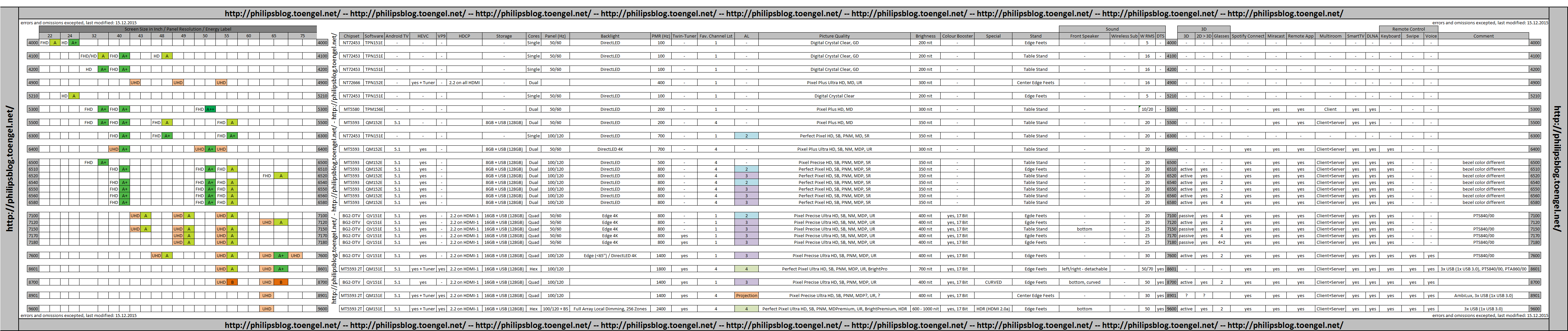Image resolution: width=1568 pixels, height=331 pixels.
Task: Select the Miracast column header
Action: pyautogui.click(x=1276, y=36)
